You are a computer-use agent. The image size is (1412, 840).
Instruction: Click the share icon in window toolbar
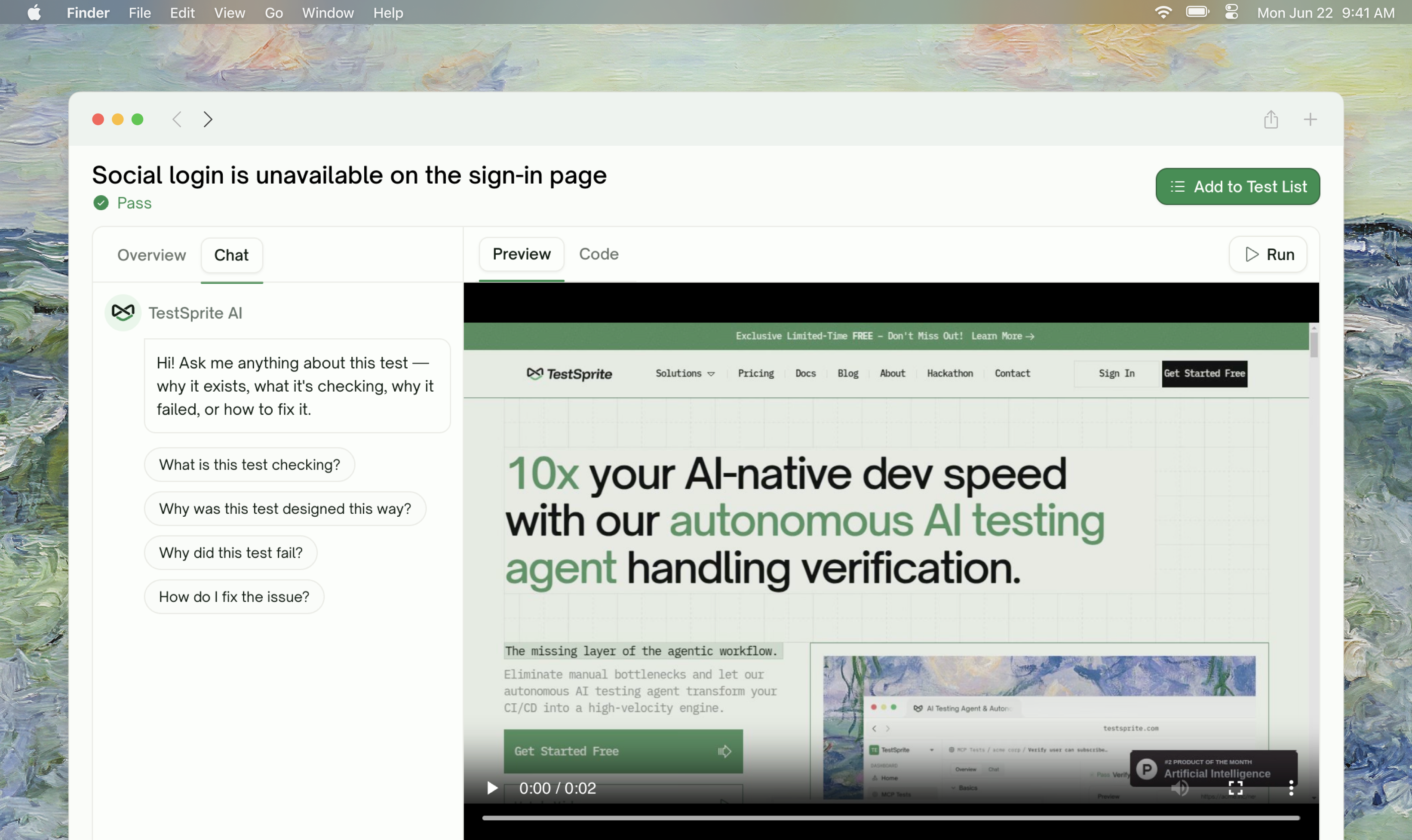1271,120
